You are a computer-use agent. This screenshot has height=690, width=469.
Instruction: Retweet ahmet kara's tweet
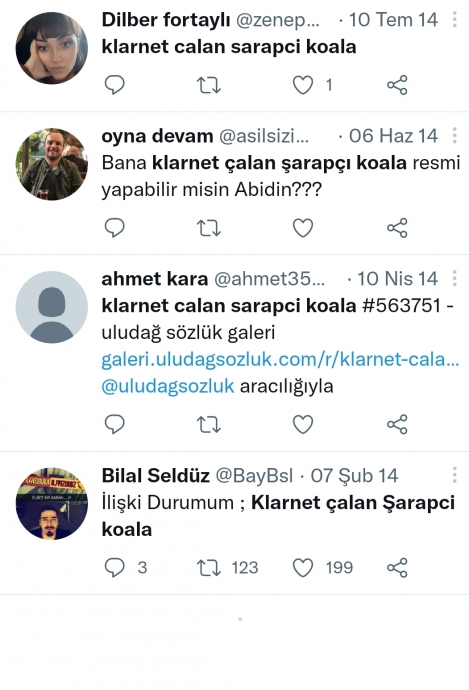tap(209, 425)
